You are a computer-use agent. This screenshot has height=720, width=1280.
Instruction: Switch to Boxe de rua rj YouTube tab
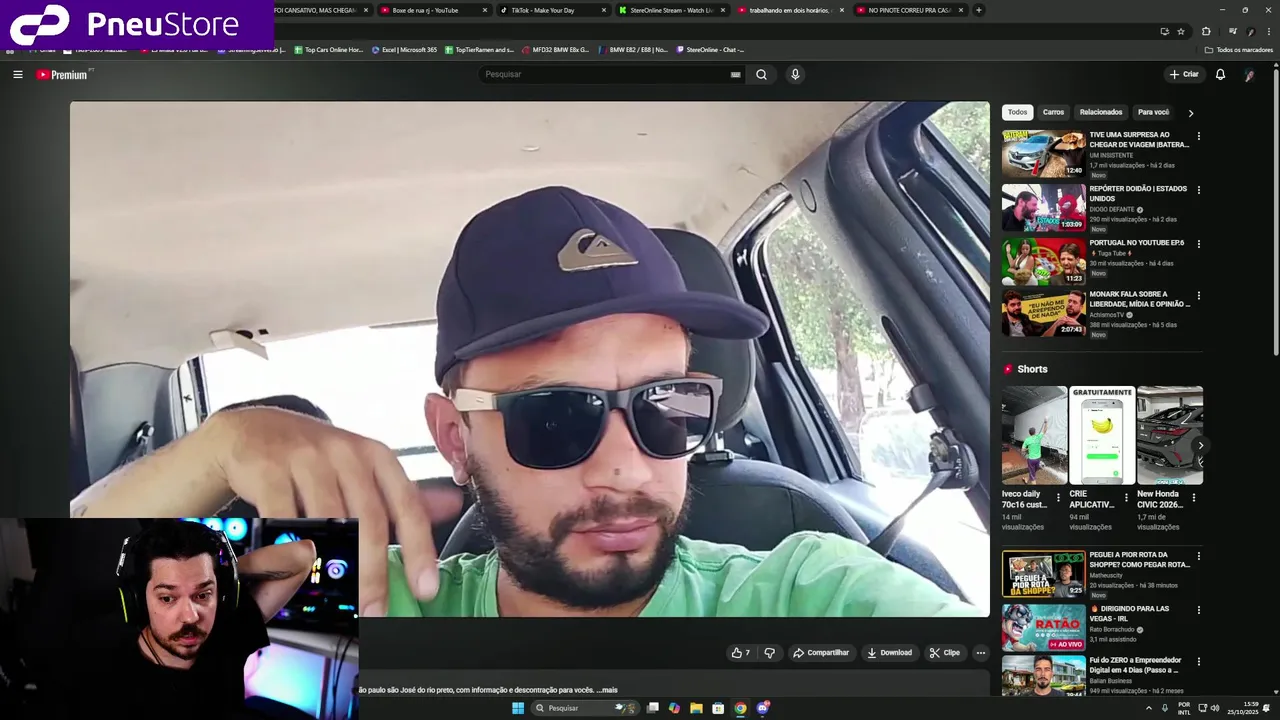(x=434, y=10)
